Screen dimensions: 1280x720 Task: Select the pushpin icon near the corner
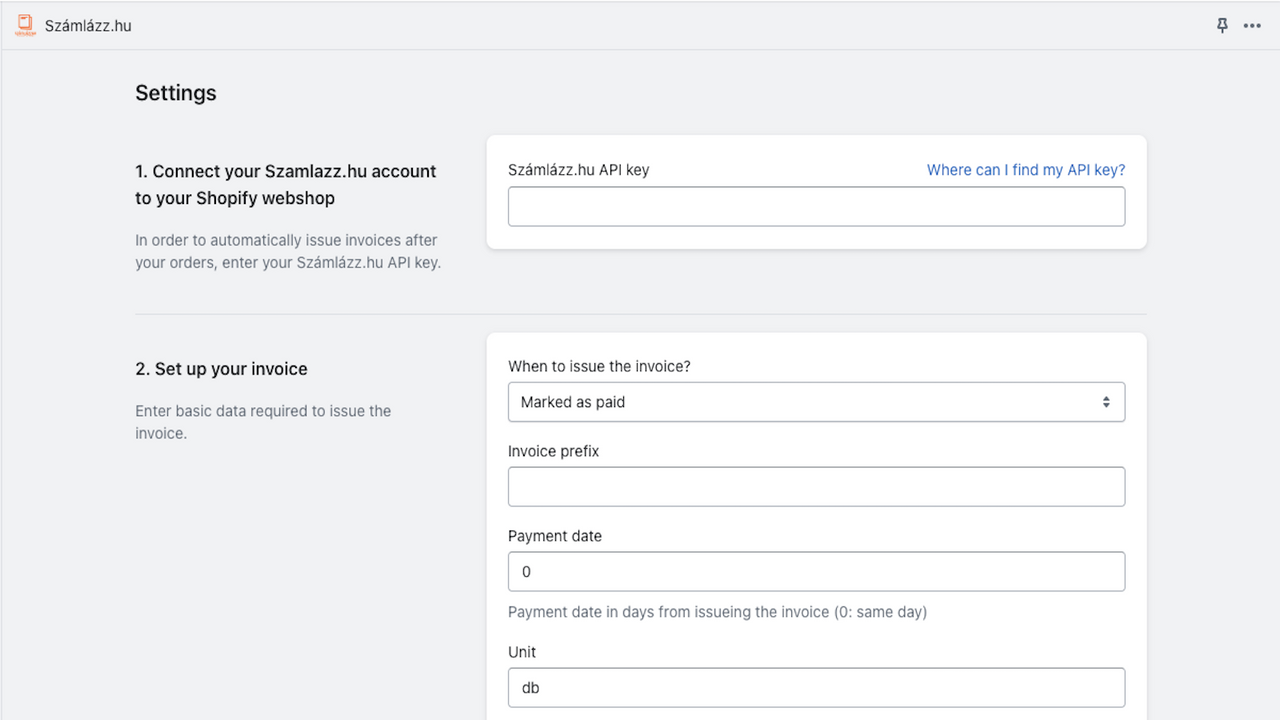[1221, 25]
